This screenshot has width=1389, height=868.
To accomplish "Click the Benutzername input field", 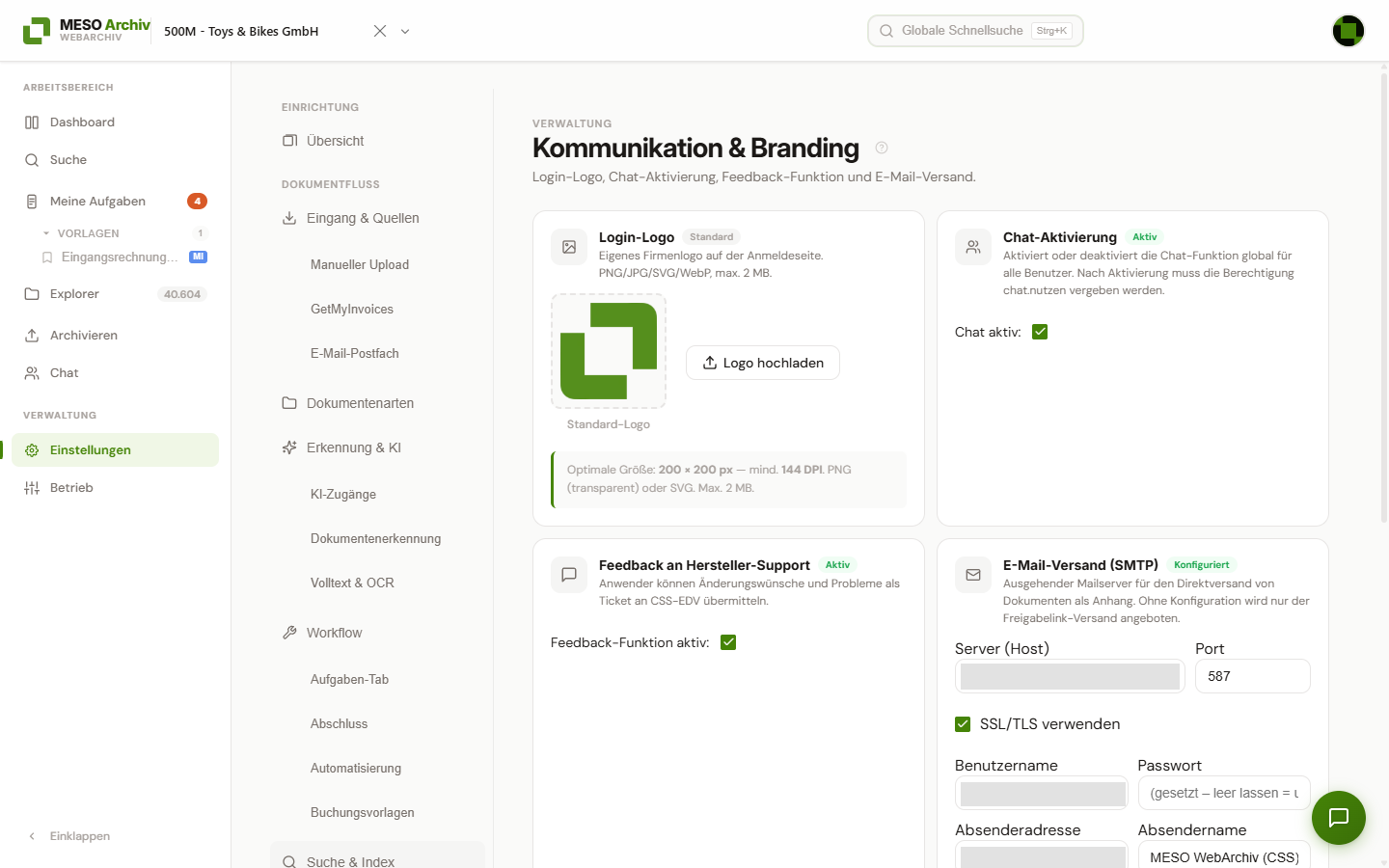I will (x=1042, y=793).
